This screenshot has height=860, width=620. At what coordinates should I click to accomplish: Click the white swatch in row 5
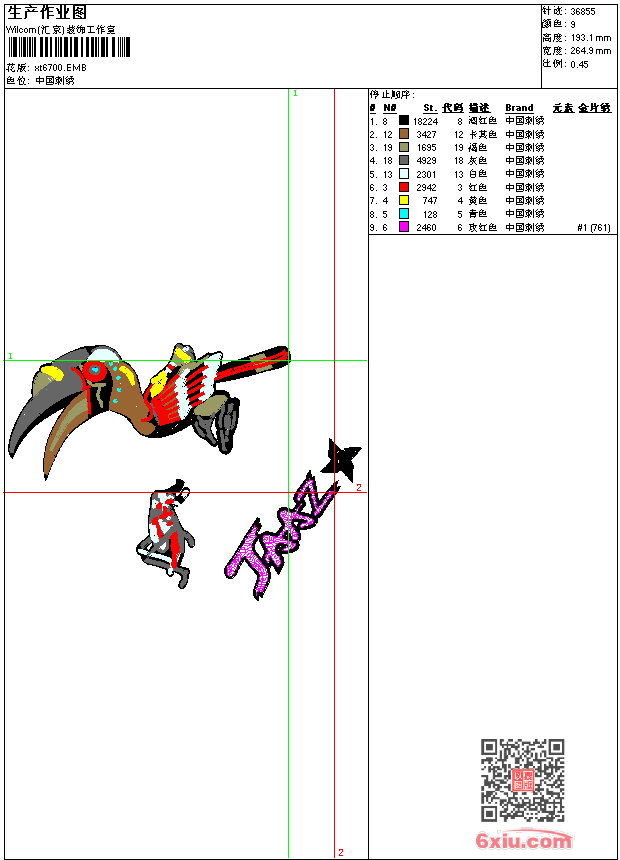click(x=404, y=173)
